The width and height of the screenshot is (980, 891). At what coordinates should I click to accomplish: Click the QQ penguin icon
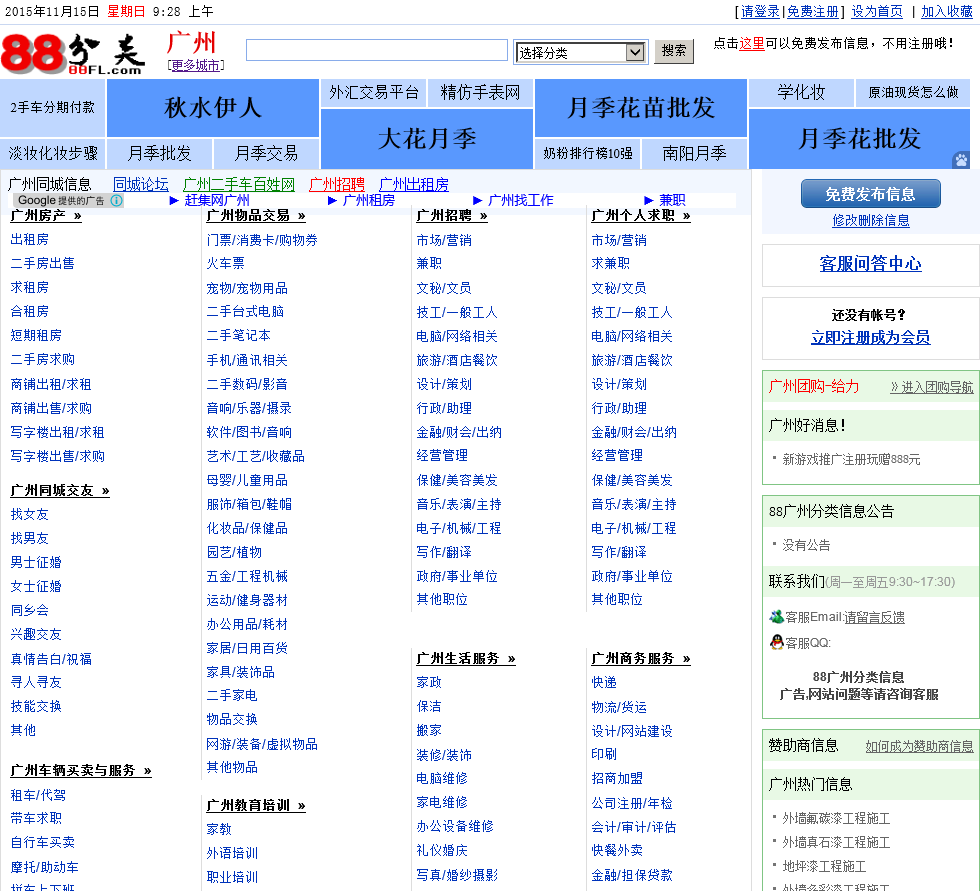click(x=776, y=642)
